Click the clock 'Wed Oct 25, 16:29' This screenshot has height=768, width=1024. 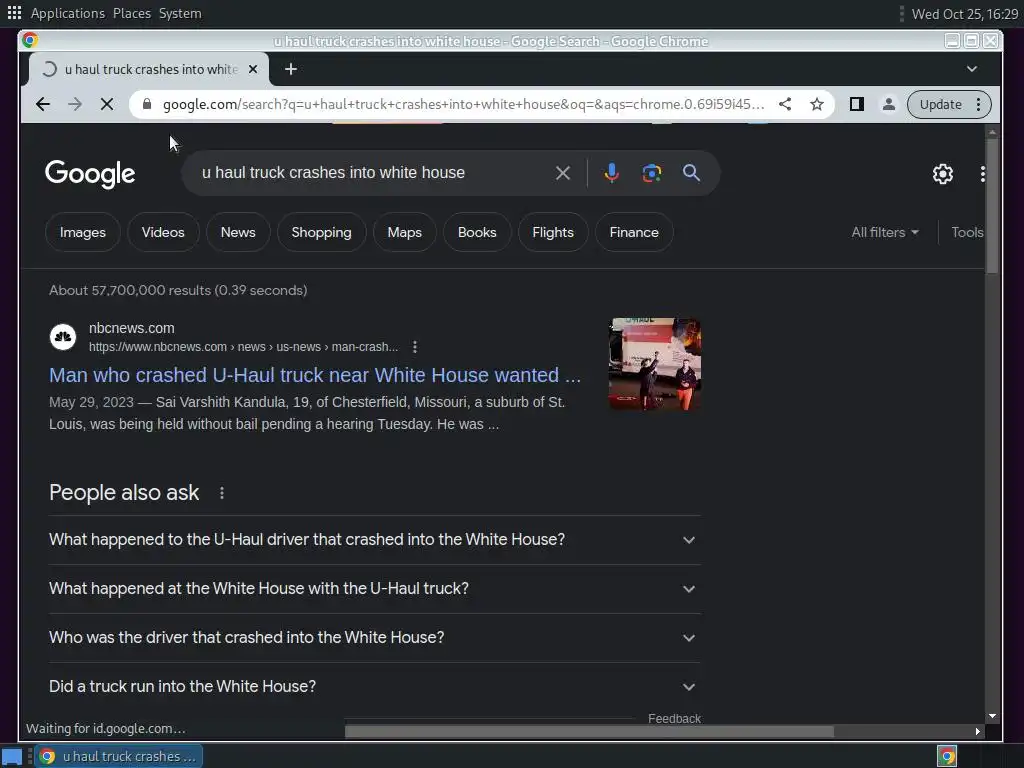pos(965,14)
